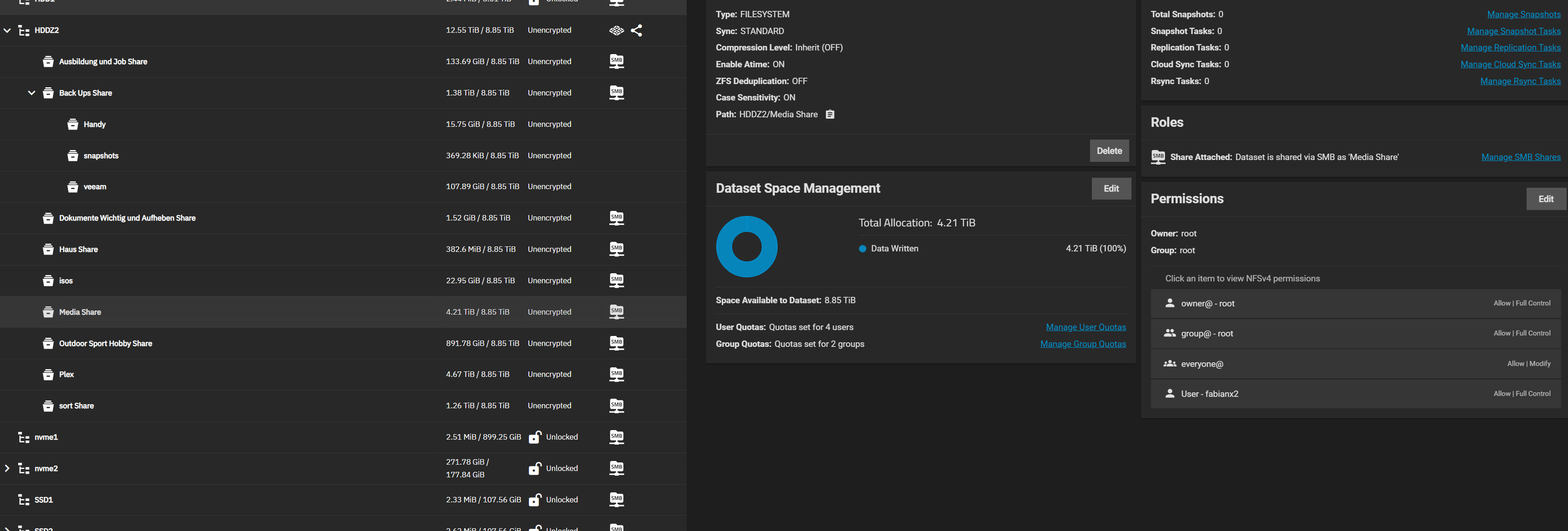View everyone@ permission entry

point(1356,364)
